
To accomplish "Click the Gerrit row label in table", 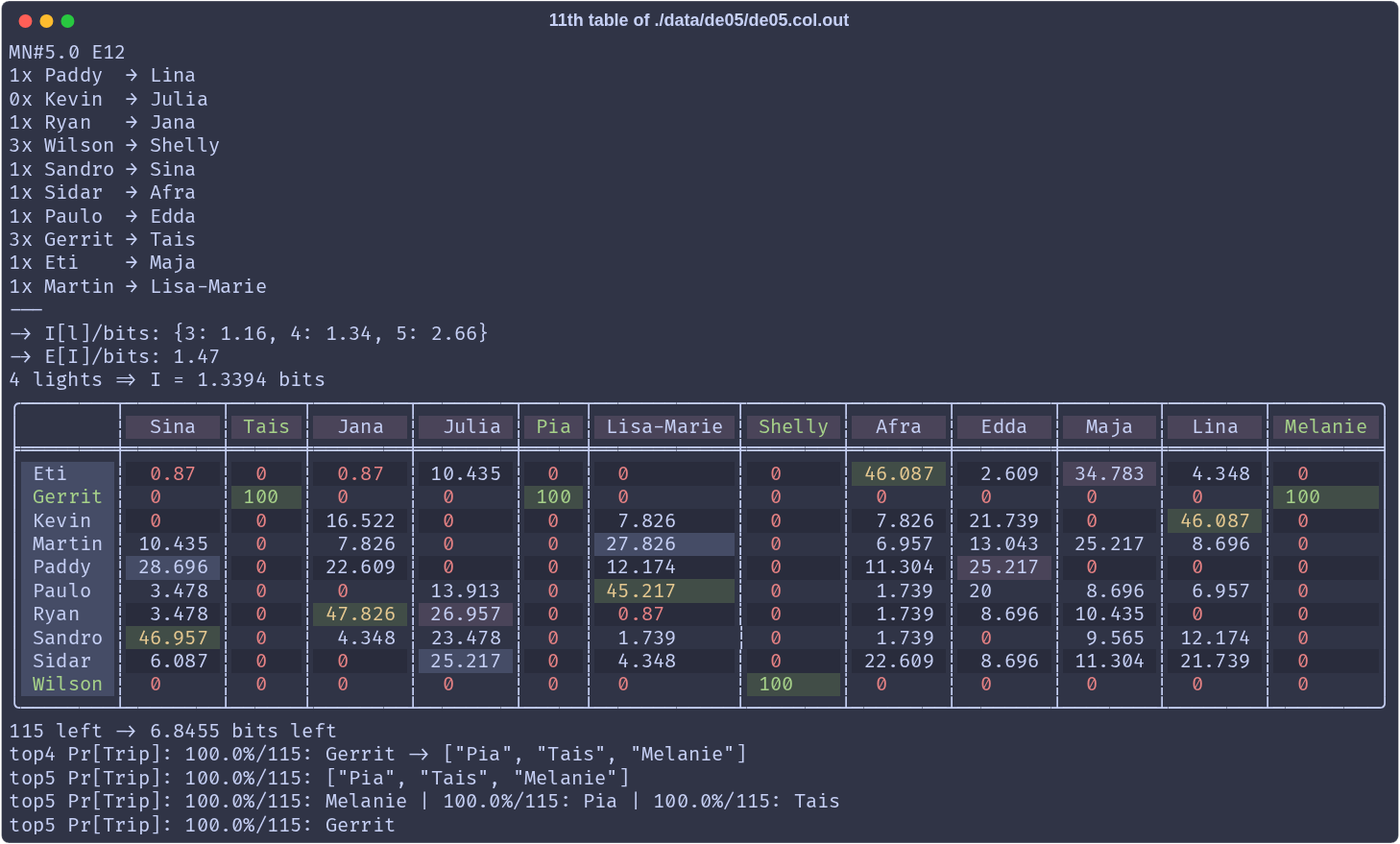I will (67, 496).
